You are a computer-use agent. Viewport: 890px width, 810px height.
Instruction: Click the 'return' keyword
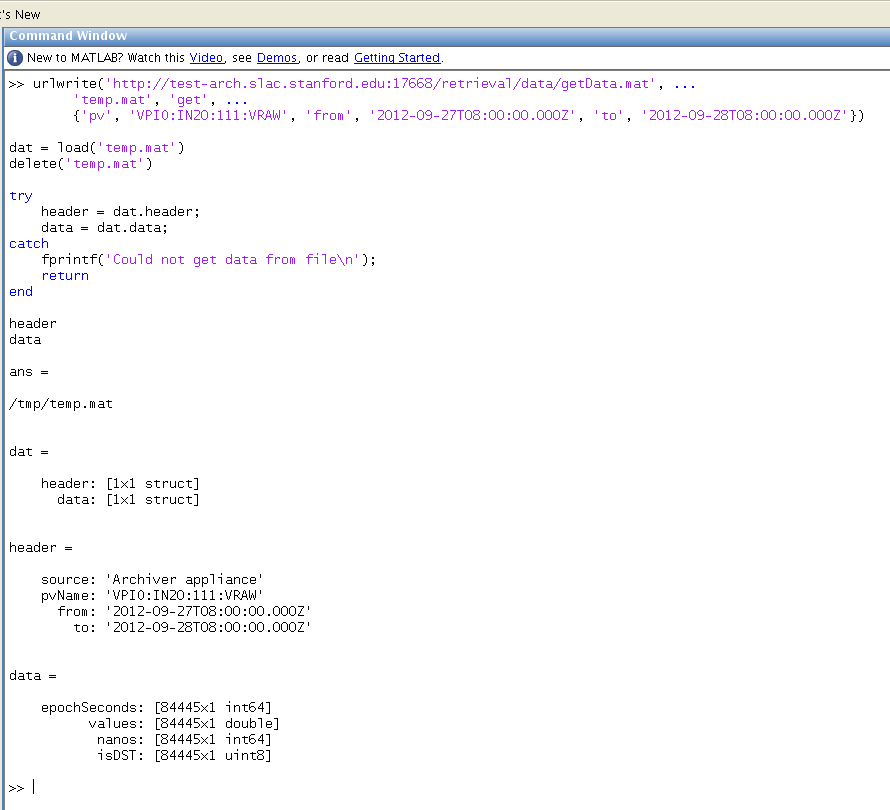pos(65,276)
